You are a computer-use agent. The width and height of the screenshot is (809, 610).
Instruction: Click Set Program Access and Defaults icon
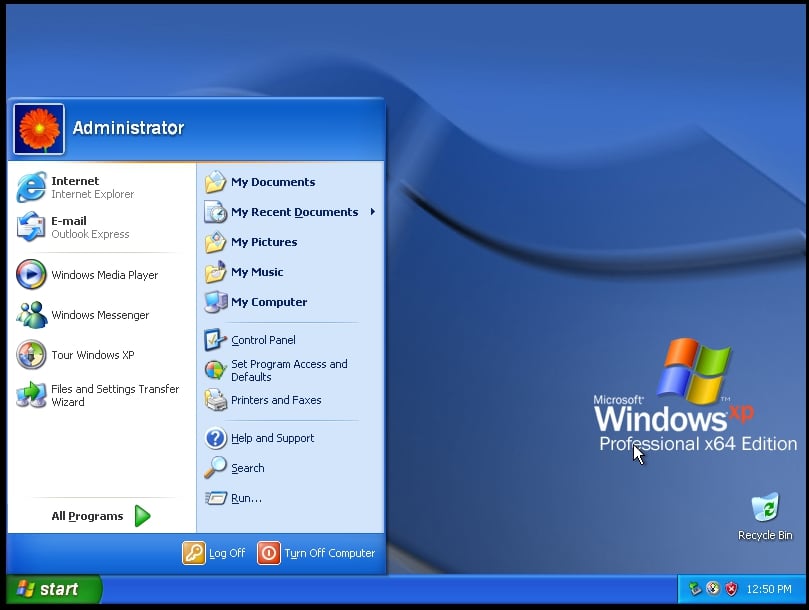coord(216,370)
